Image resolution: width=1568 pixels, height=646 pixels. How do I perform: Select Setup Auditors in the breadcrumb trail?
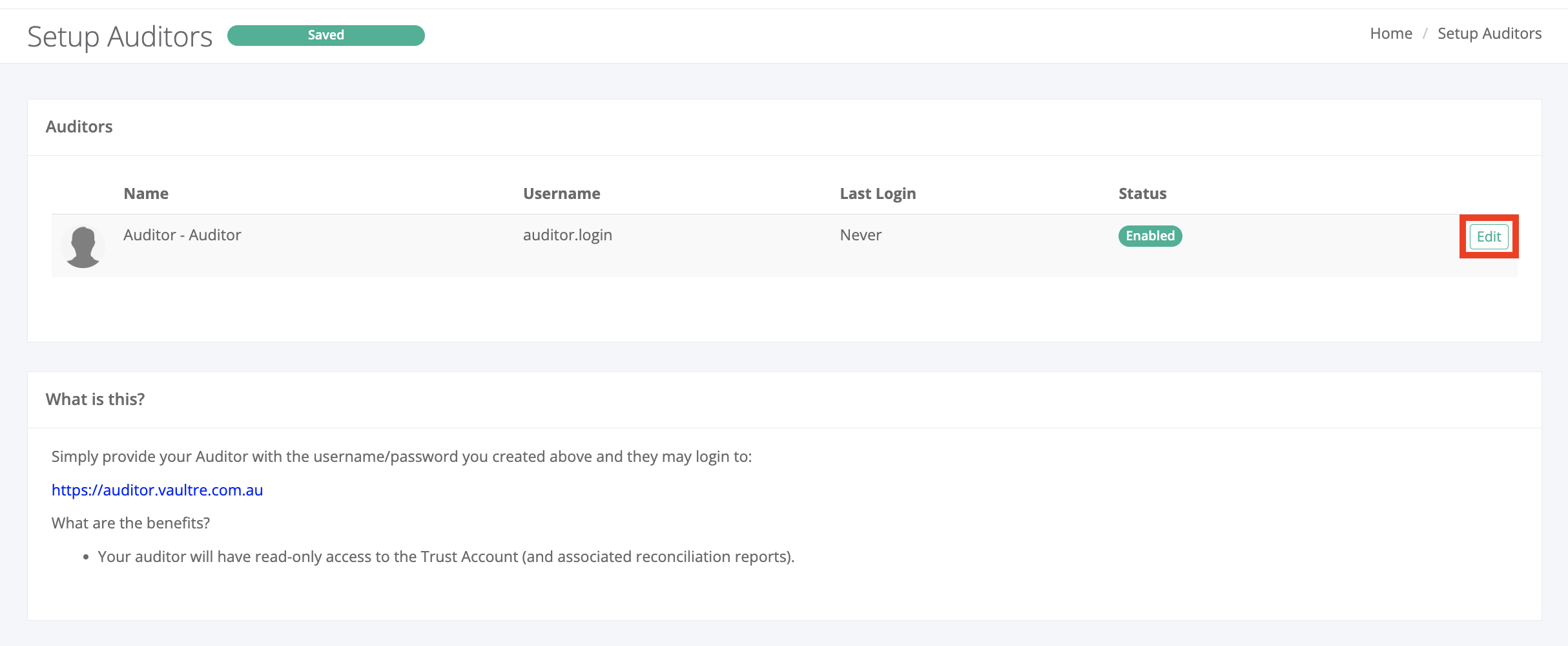click(x=1489, y=33)
